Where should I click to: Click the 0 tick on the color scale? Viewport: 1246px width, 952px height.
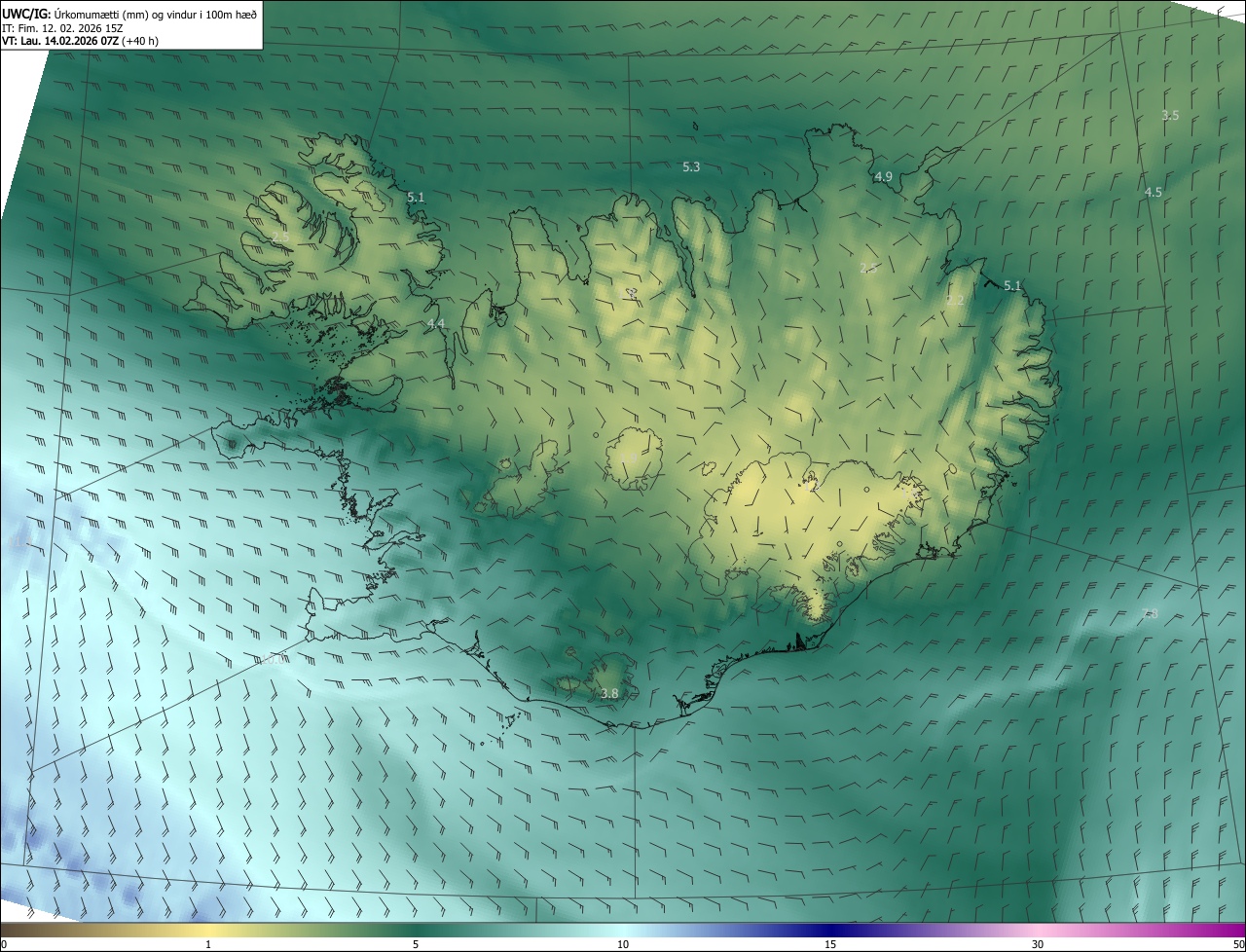tap(4, 944)
